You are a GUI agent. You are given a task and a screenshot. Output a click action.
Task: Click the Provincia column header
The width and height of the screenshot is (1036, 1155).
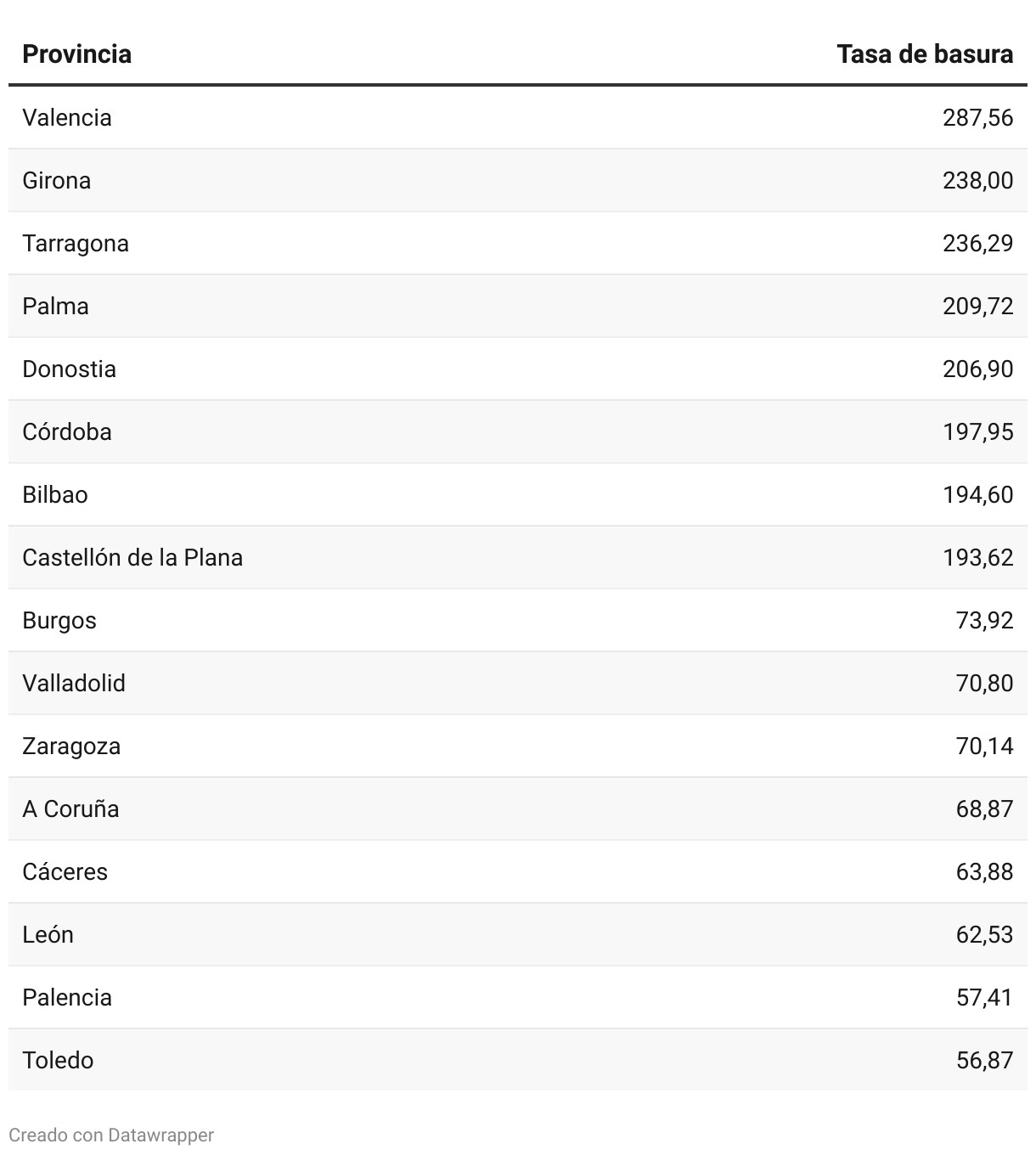pos(76,54)
